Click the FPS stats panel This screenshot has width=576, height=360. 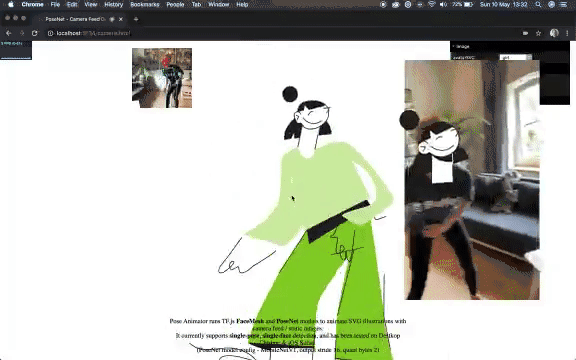tap(16, 50)
